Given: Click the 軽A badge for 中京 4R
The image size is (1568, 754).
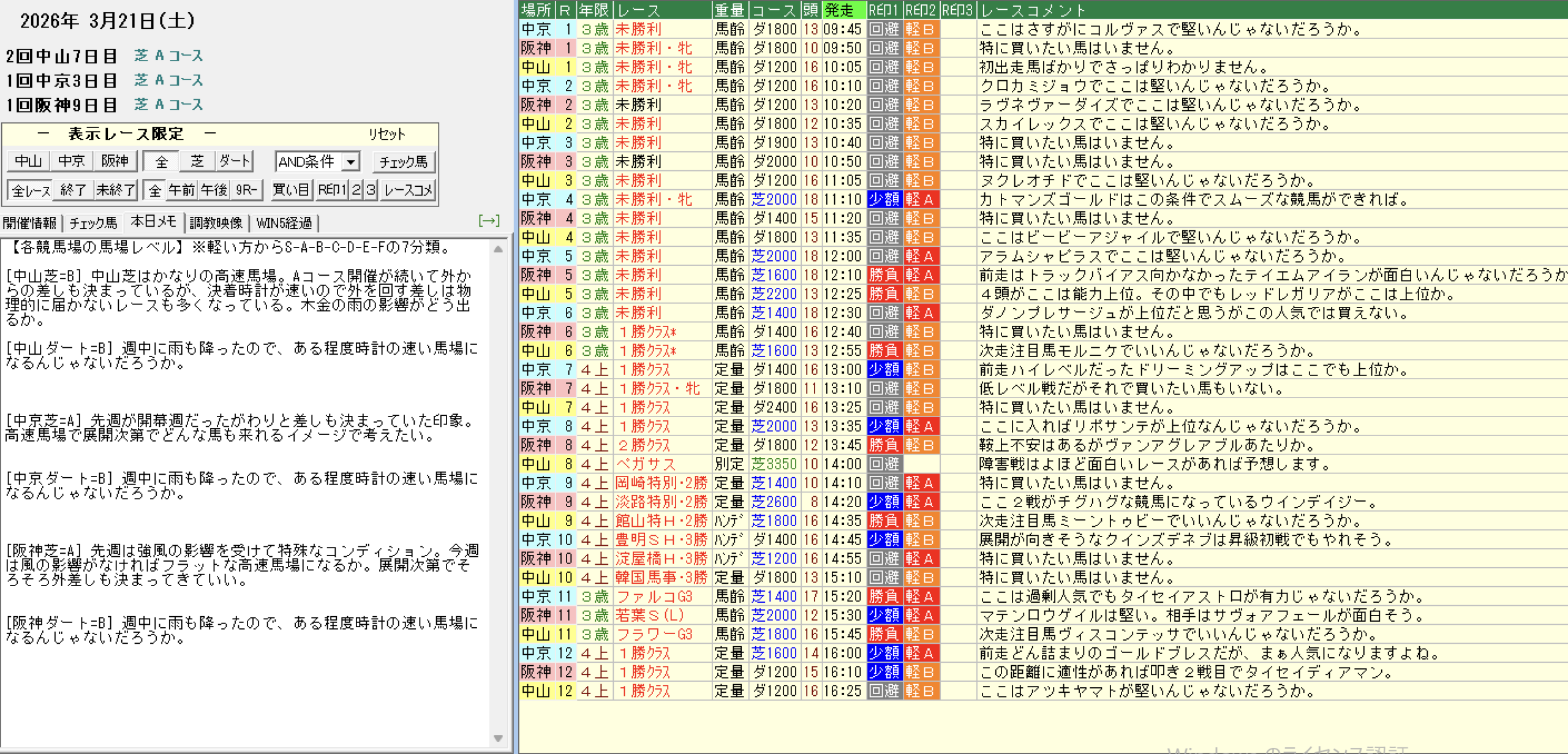Looking at the screenshot, I should [x=921, y=200].
